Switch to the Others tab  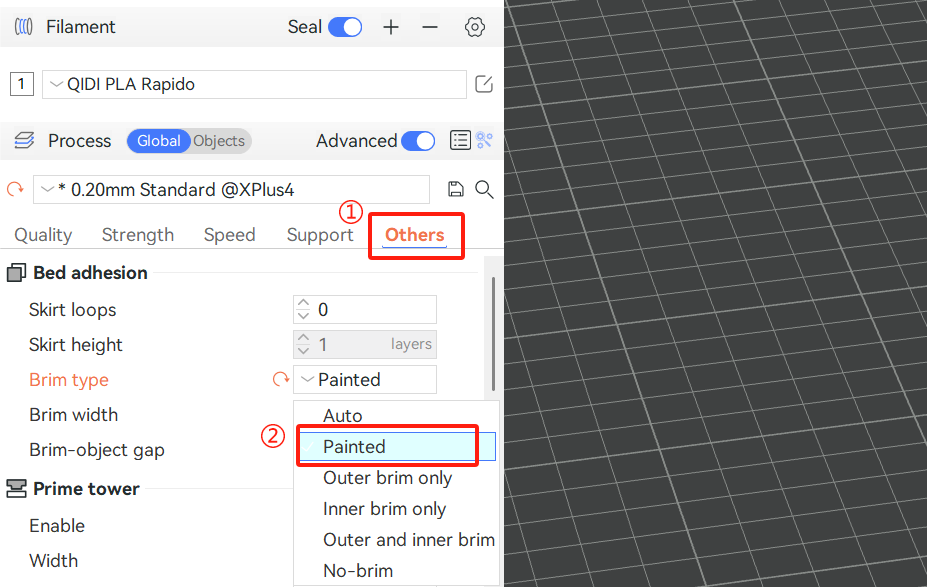coord(414,235)
